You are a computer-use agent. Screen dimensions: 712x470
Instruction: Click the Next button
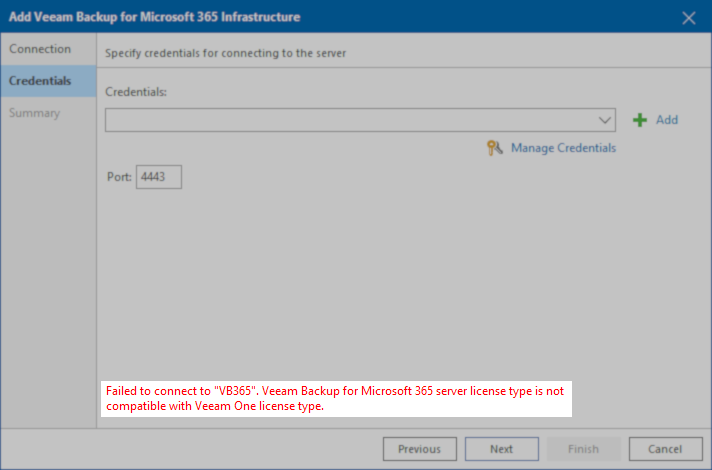502,449
